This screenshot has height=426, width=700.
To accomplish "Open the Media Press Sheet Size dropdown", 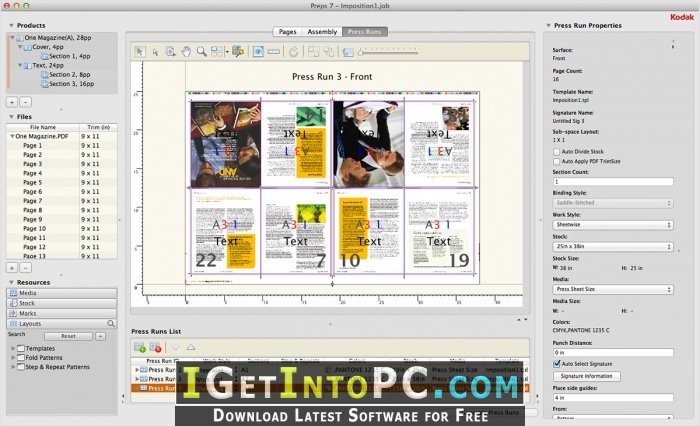I will point(613,289).
